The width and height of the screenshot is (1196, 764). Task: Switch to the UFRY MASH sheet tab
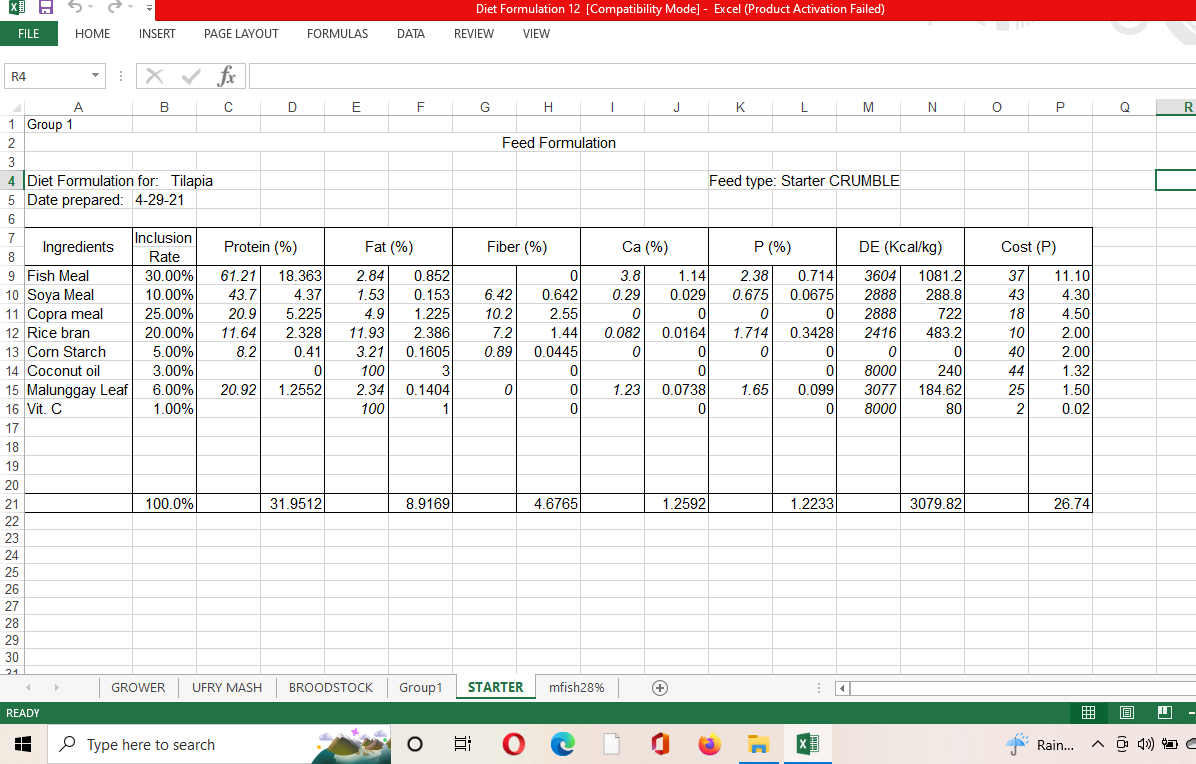pos(227,688)
